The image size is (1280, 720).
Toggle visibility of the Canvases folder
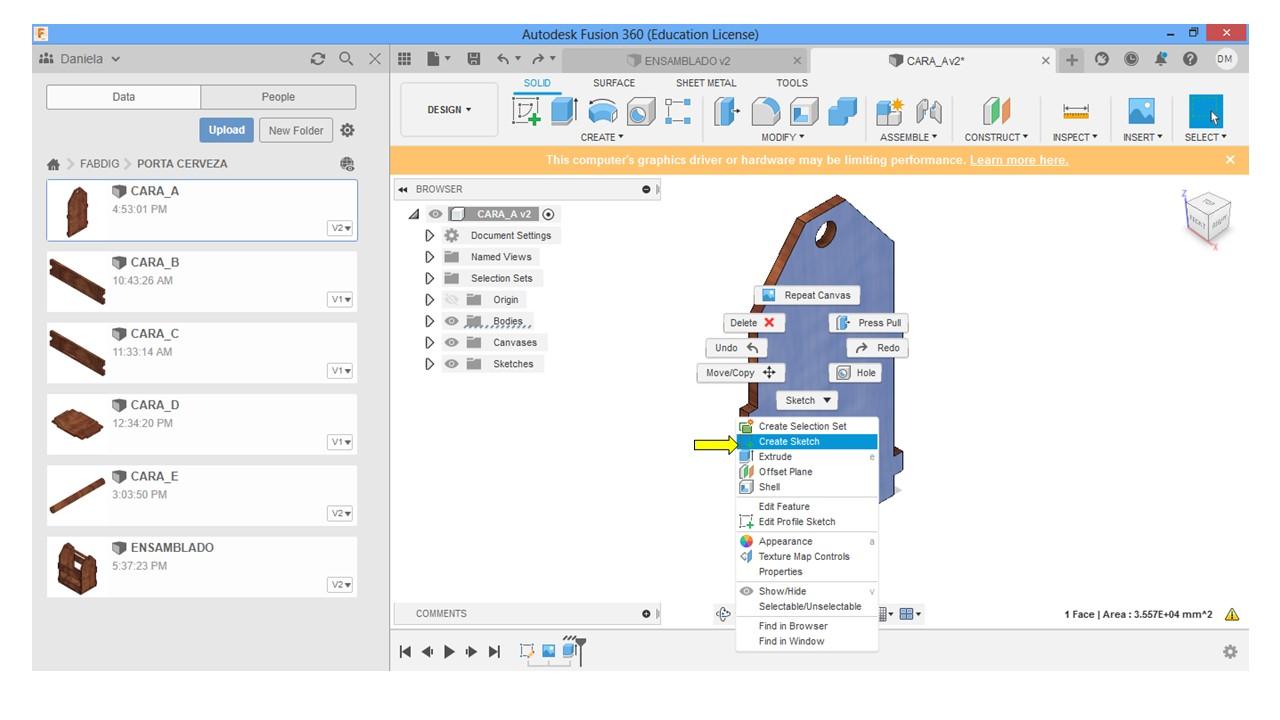[x=452, y=343]
